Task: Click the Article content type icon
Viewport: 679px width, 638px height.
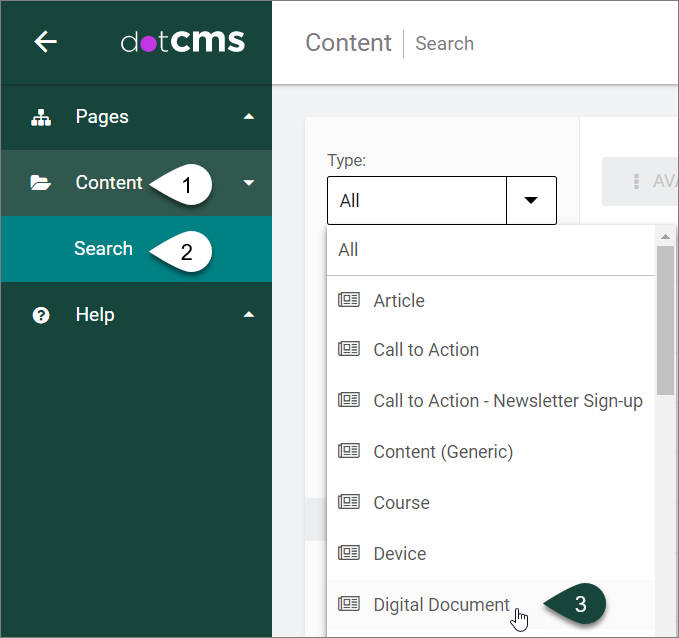Action: coord(349,300)
